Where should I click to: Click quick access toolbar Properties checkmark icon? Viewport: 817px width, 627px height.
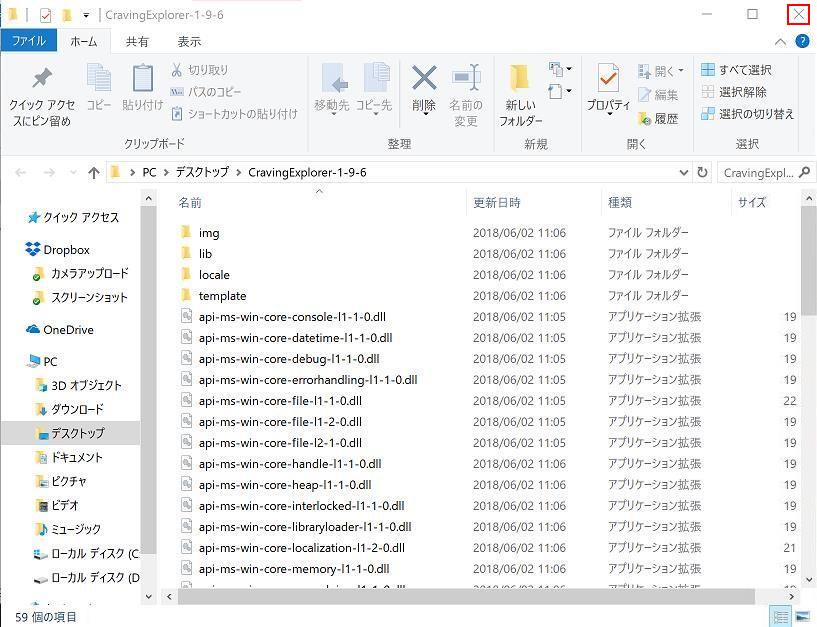coord(45,15)
